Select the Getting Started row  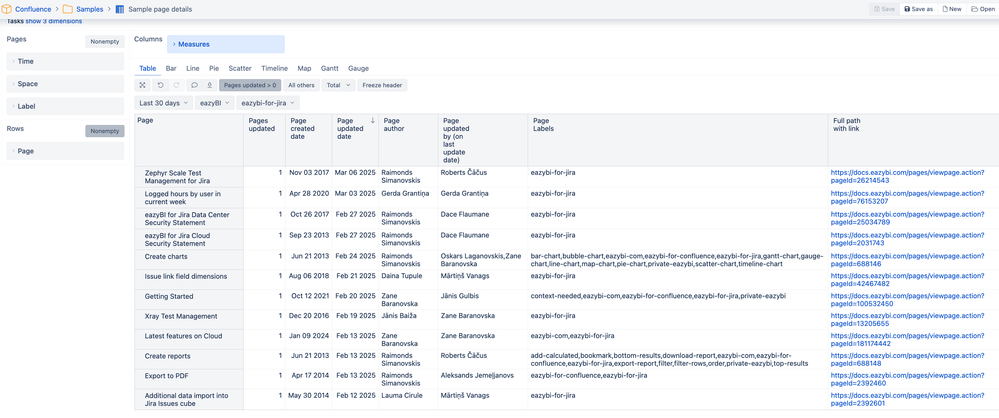(x=189, y=299)
